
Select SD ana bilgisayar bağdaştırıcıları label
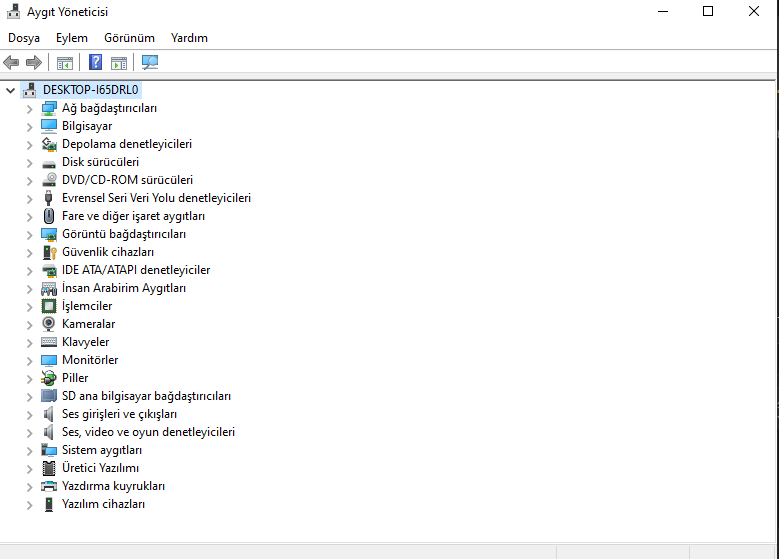(x=146, y=396)
